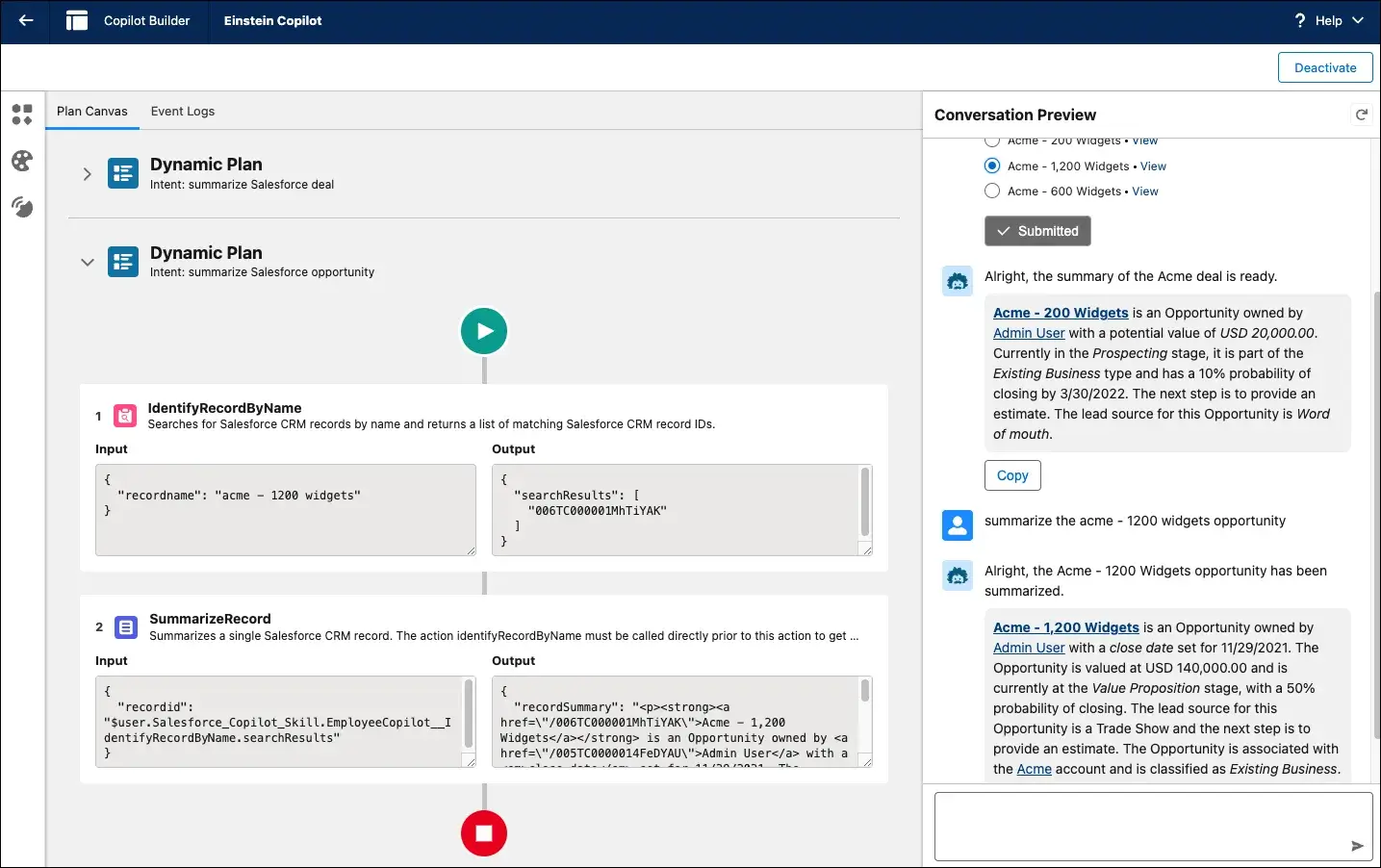
Task: Click the IdentifyRecordByName action icon
Action: click(125, 416)
